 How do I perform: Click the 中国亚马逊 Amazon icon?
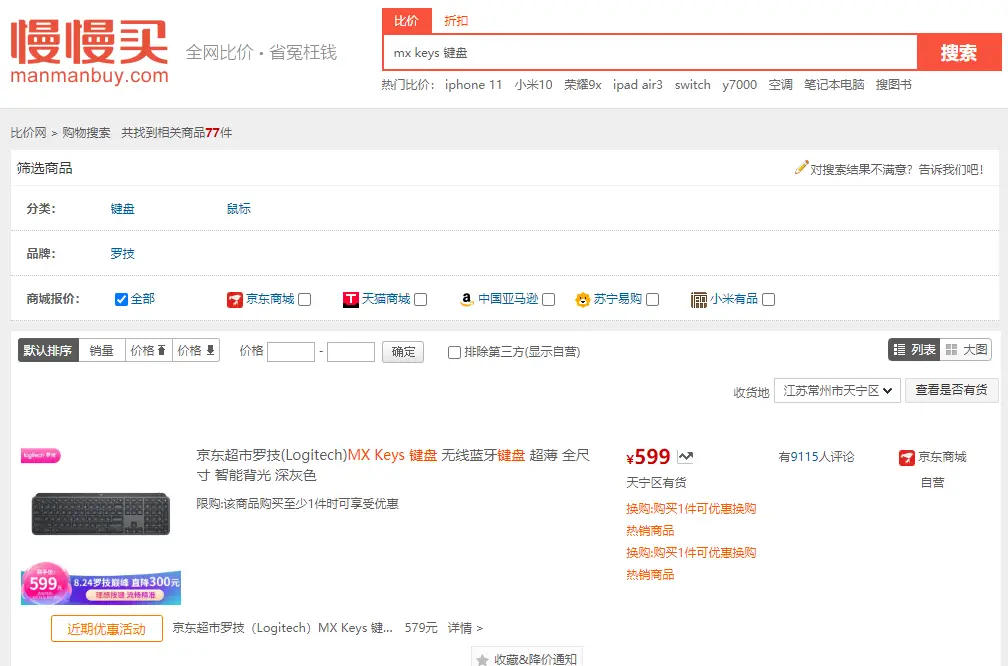[x=466, y=298]
